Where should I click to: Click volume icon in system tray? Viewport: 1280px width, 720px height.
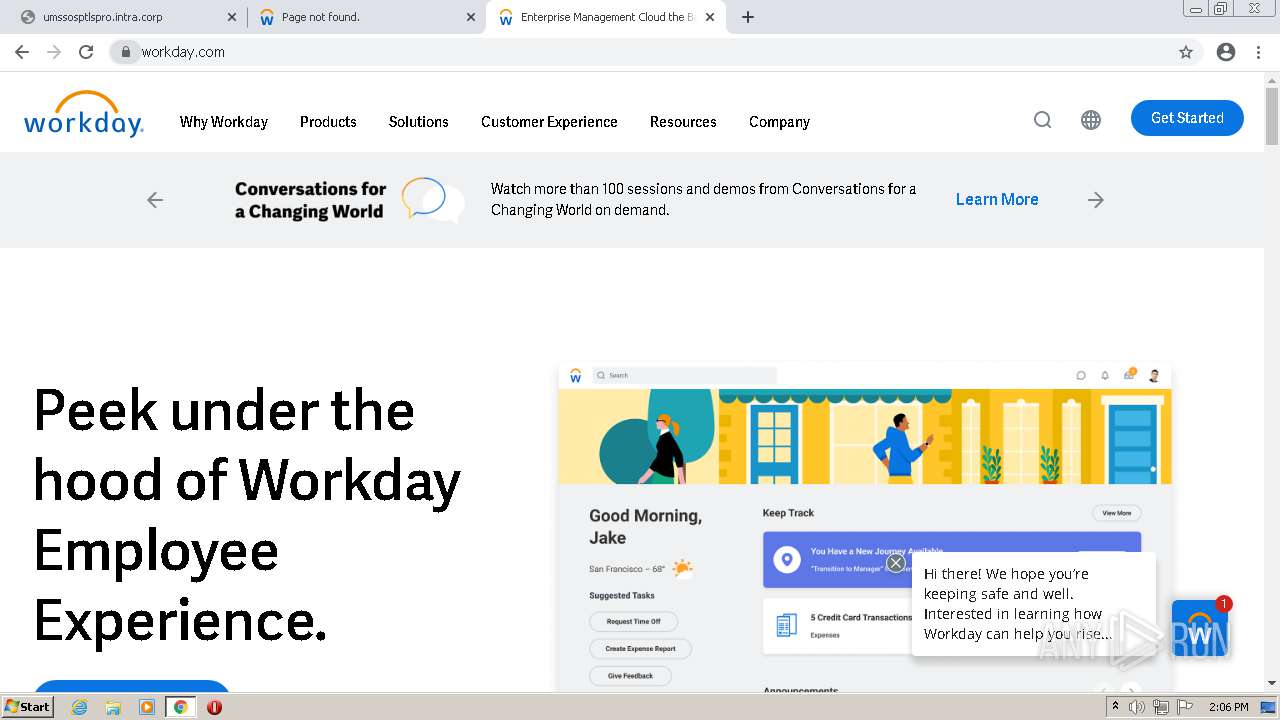pos(1137,707)
